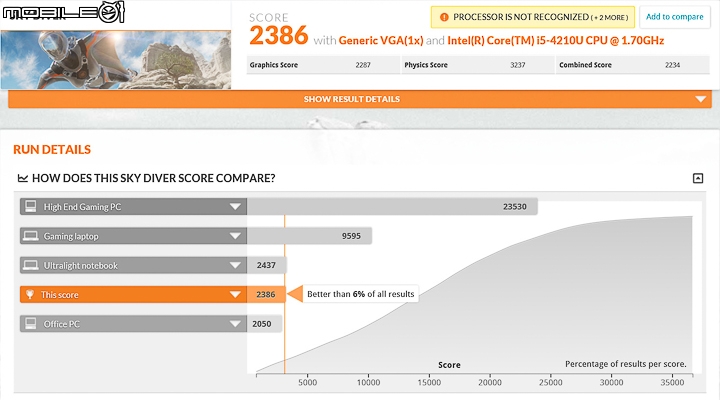
Task: Click the Office PC 2050 value
Action: (x=262, y=324)
